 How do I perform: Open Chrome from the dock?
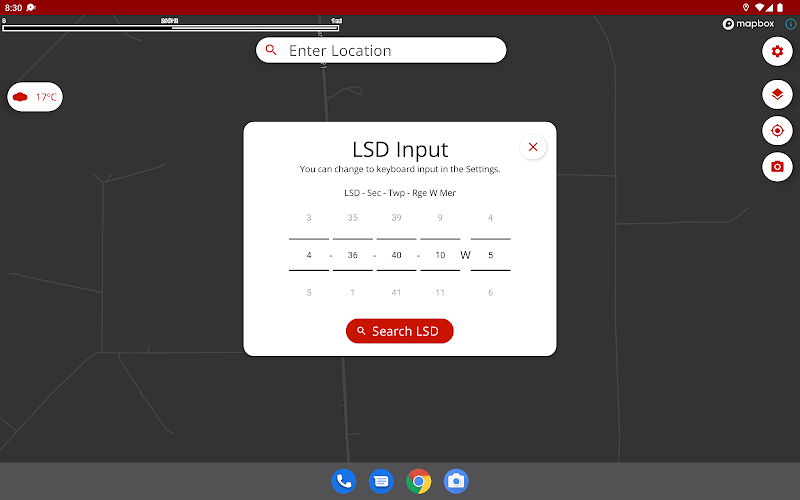418,481
